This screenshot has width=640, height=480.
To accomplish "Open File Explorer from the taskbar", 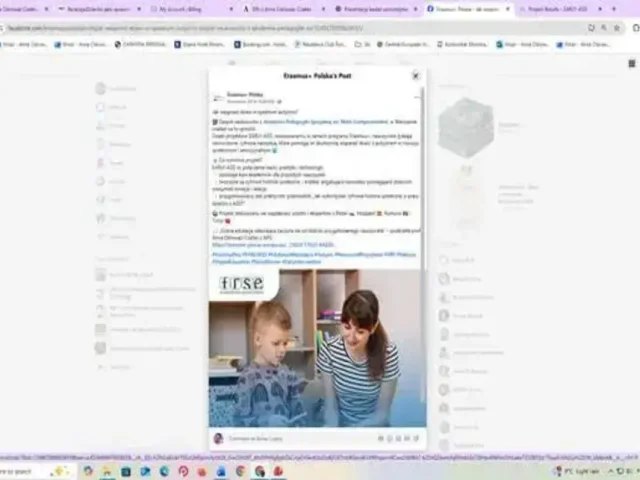I will point(107,471).
